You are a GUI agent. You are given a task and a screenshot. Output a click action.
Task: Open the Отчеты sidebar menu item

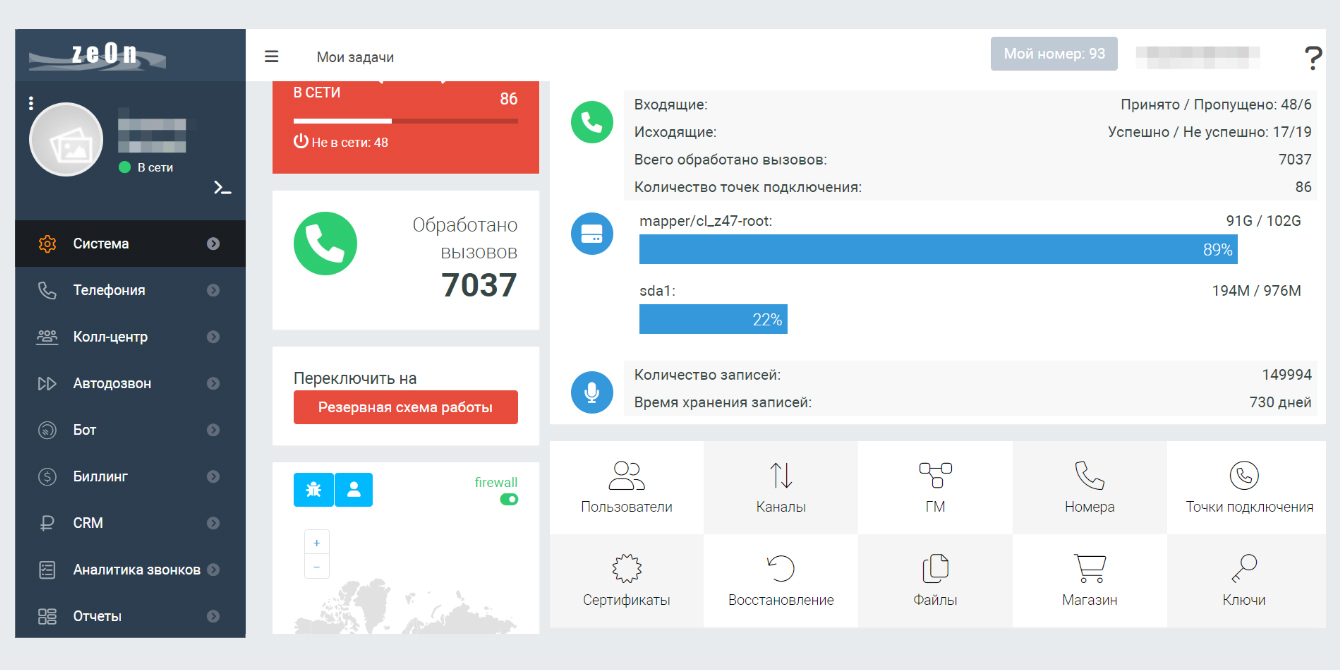[x=130, y=616]
